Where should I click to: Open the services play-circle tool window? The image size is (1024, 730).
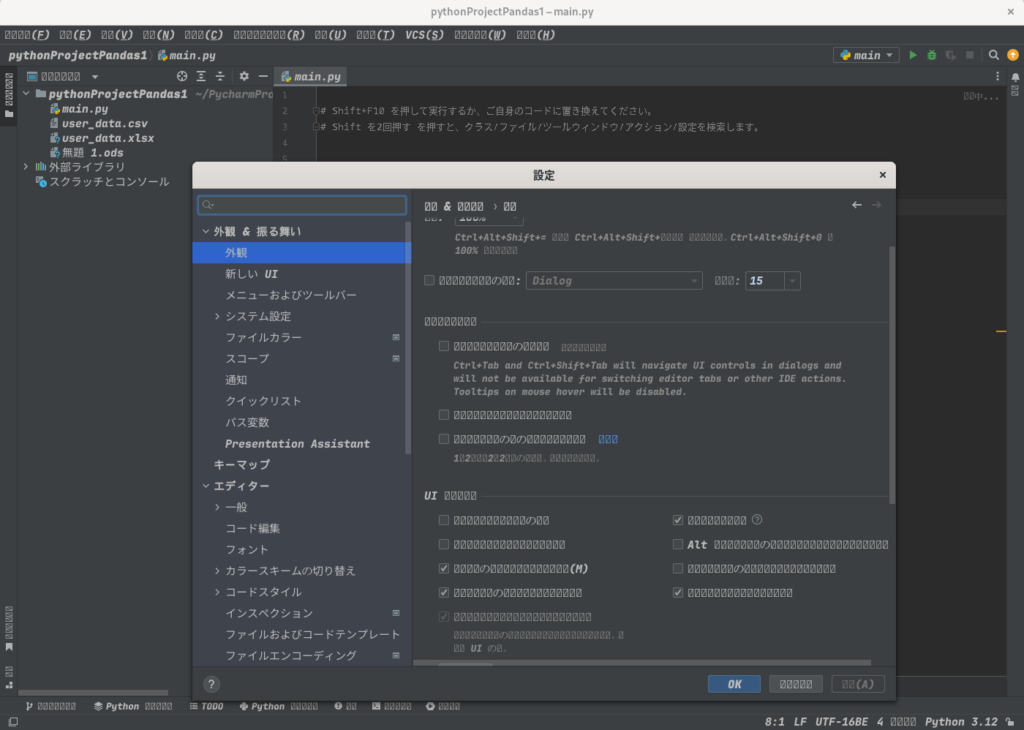click(443, 706)
